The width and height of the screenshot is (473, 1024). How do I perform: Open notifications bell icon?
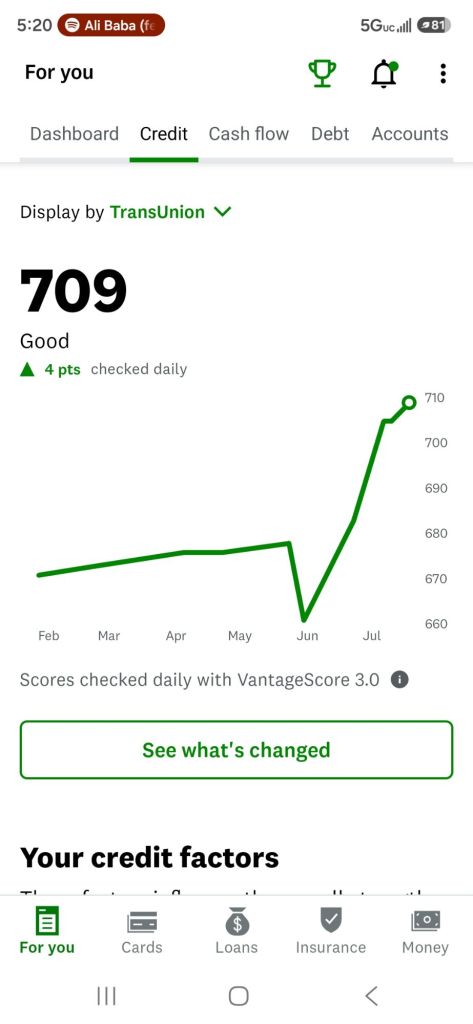click(x=384, y=73)
